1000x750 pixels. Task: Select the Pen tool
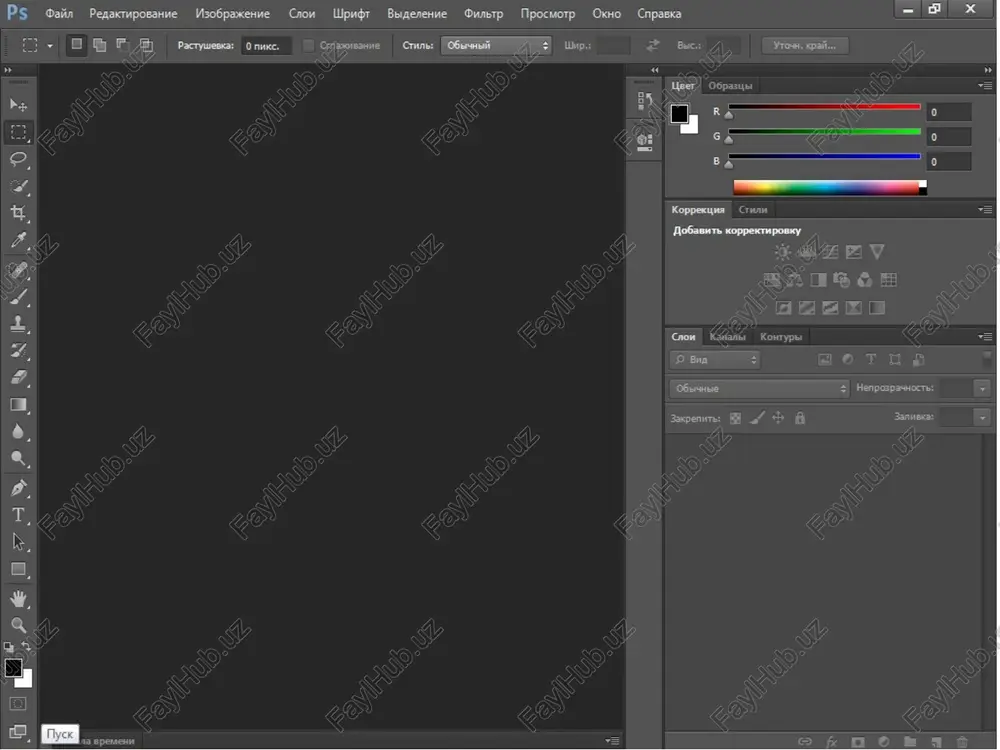click(18, 489)
